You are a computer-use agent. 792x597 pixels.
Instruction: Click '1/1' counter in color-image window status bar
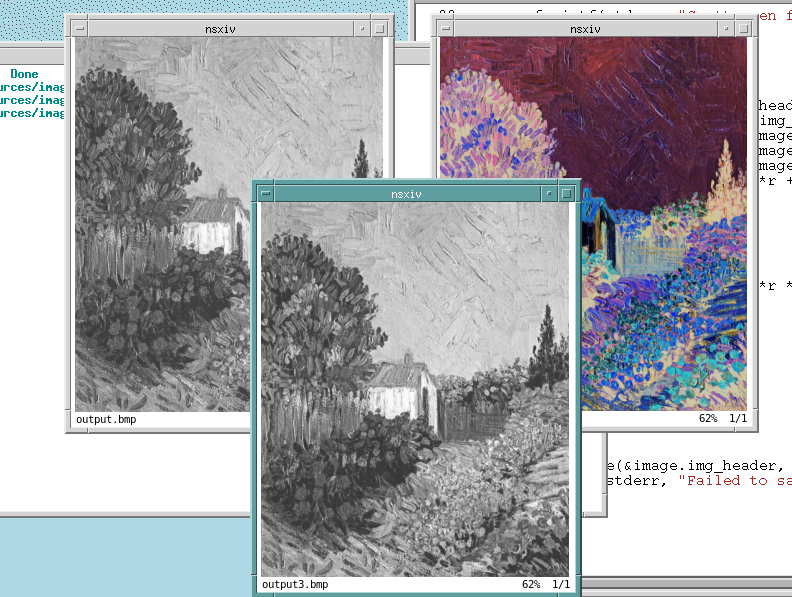(738, 418)
